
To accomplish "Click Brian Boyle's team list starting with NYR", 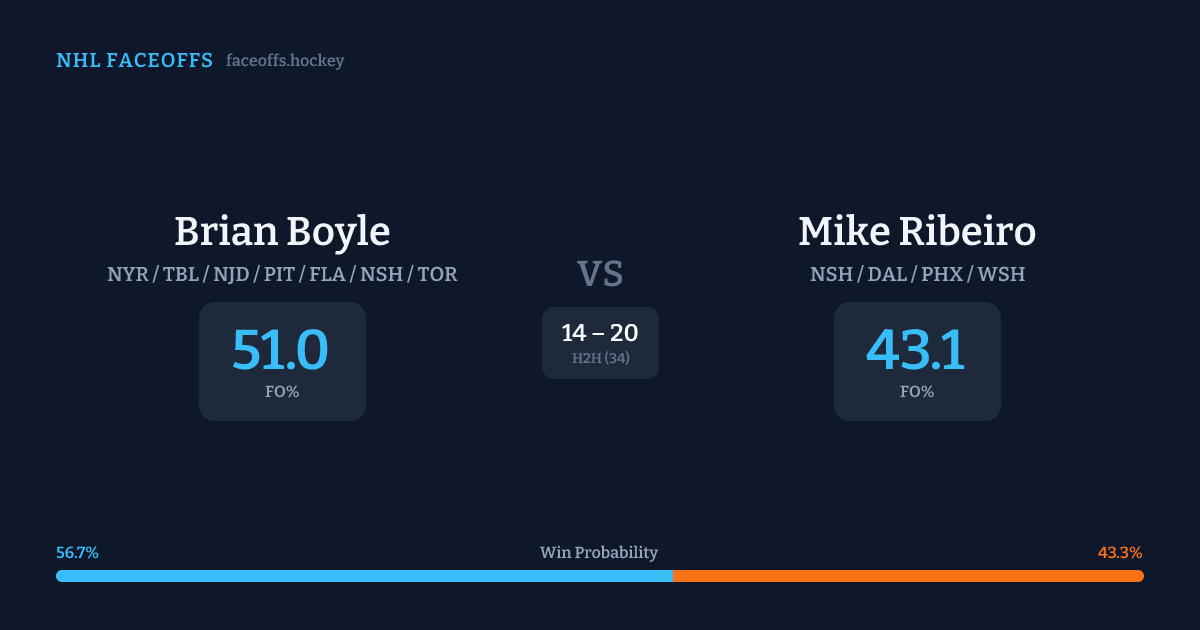I will pos(282,274).
